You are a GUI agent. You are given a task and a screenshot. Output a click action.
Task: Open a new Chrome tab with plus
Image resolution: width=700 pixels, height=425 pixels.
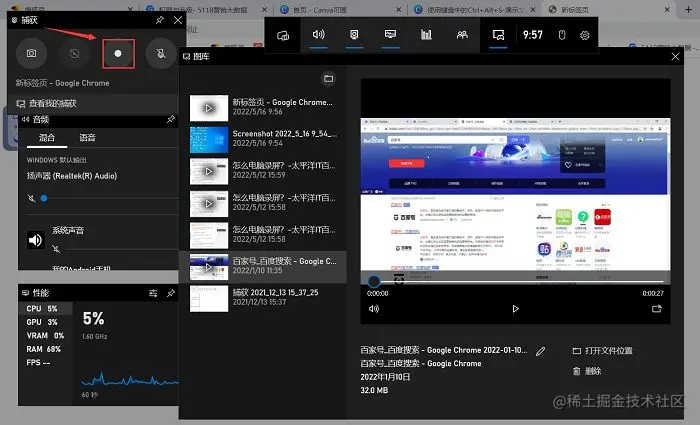688,9
